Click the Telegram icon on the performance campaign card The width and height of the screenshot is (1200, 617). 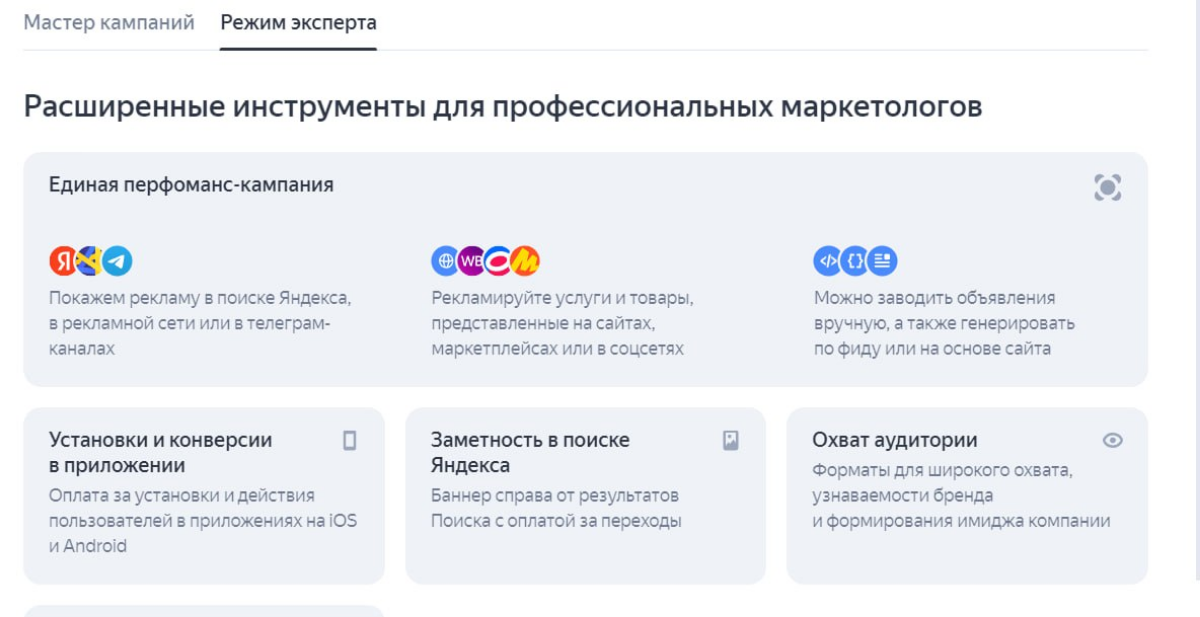pyautogui.click(x=116, y=261)
